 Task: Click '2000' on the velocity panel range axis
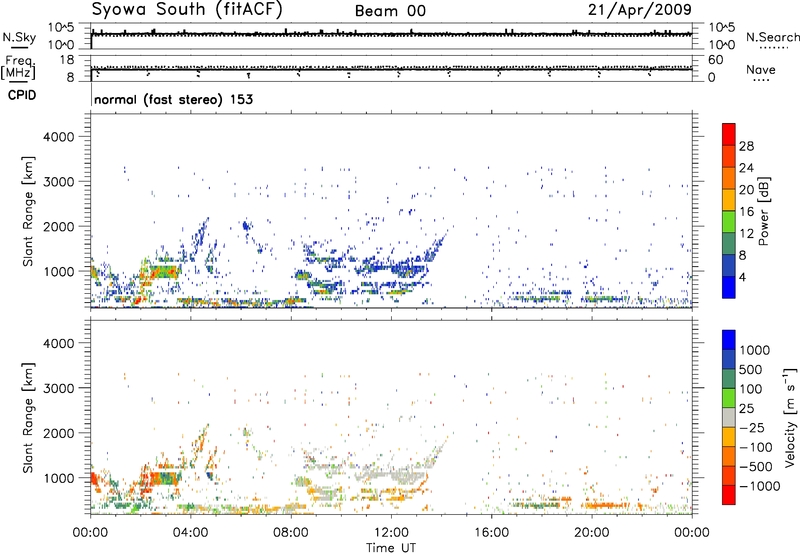59,433
